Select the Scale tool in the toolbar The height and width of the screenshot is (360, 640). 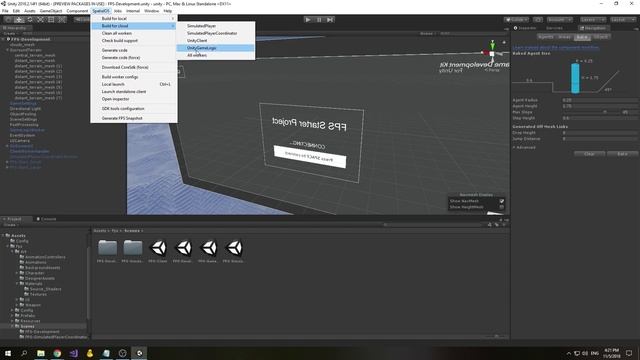pyautogui.click(x=40, y=19)
